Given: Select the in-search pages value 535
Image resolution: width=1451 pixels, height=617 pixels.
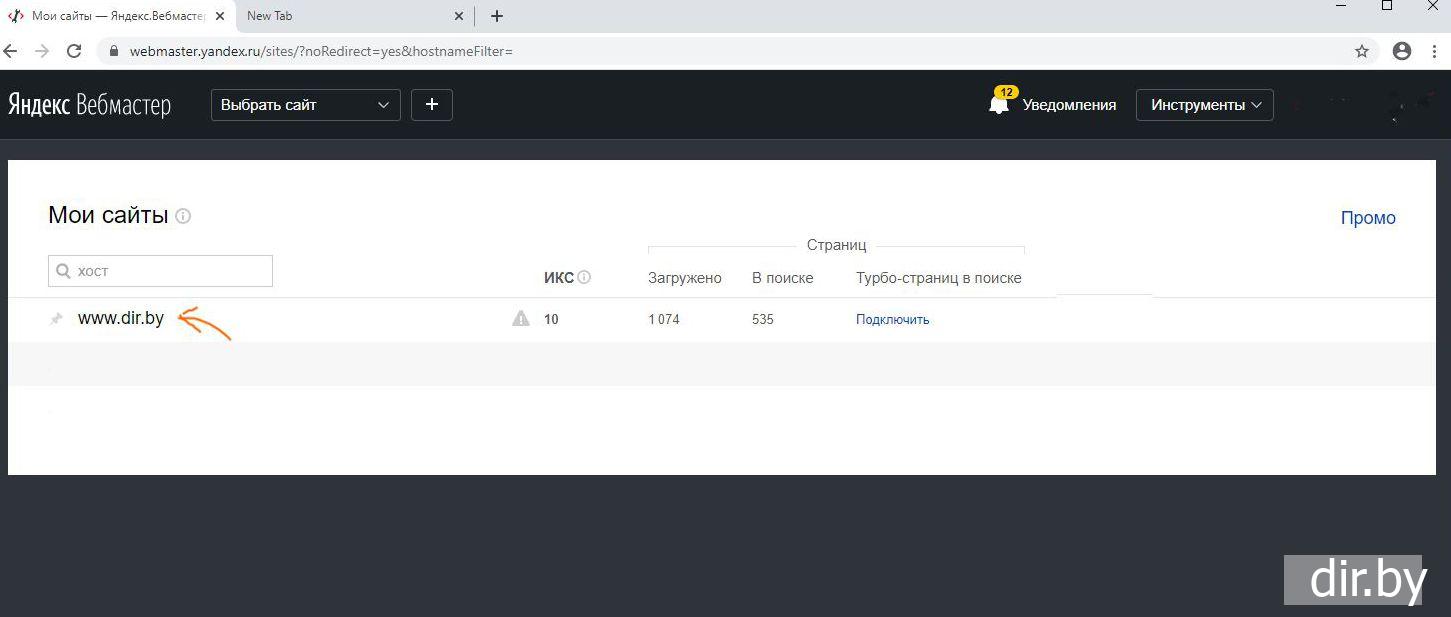Looking at the screenshot, I should coord(762,320).
